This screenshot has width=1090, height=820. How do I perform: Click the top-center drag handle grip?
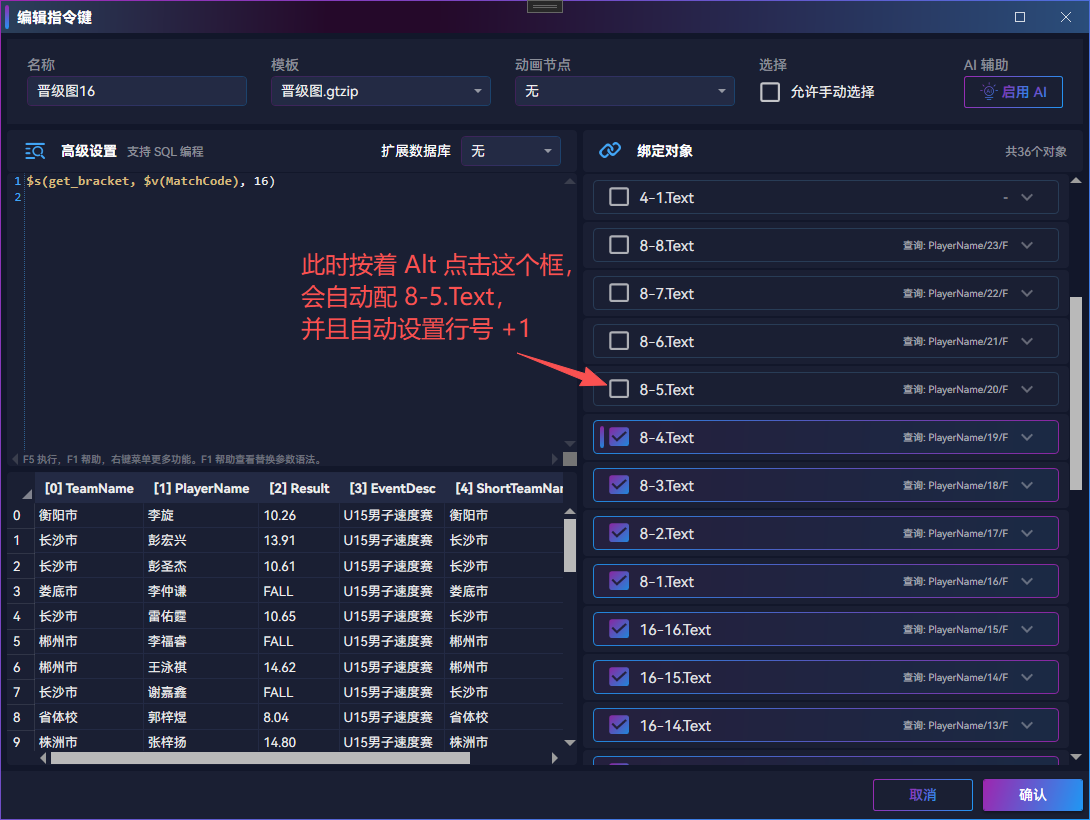pos(545,6)
